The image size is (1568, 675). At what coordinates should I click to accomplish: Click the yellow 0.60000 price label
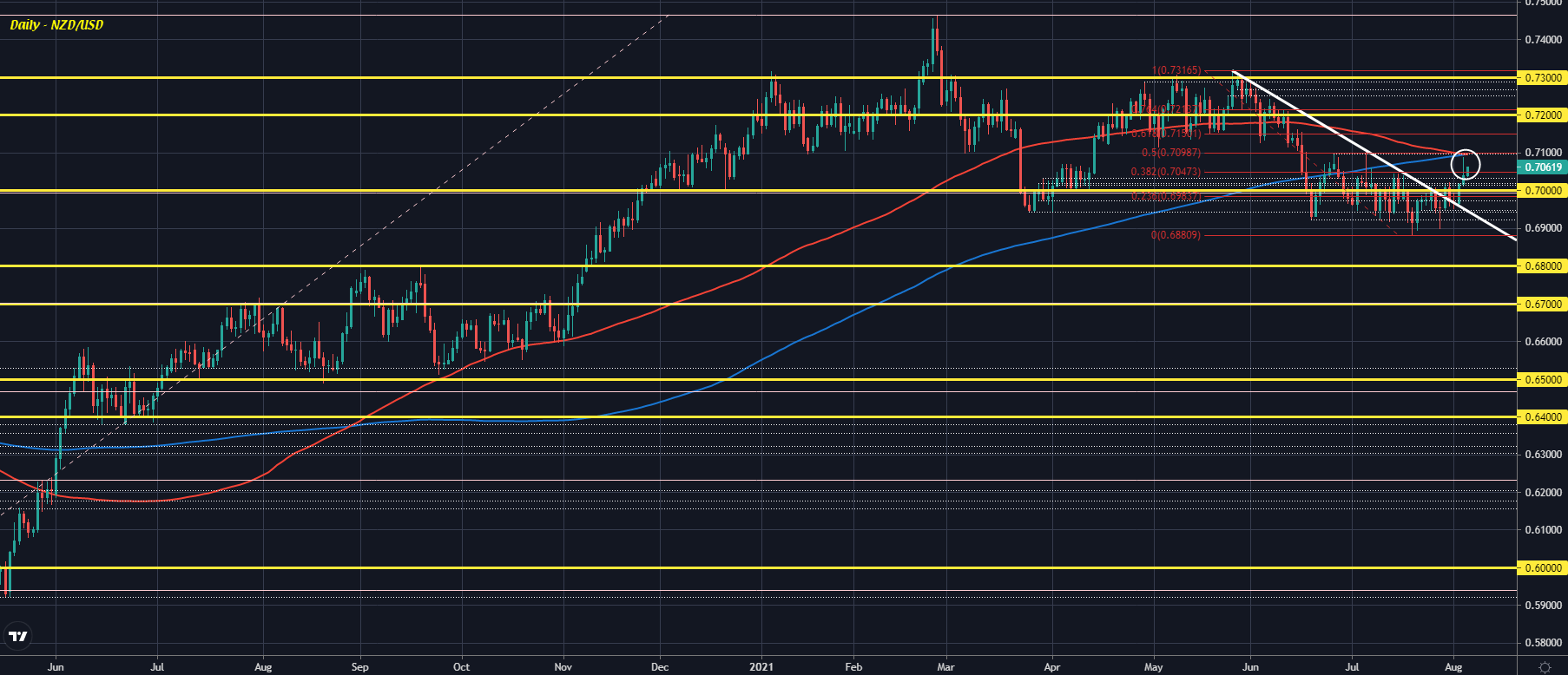(x=1543, y=568)
